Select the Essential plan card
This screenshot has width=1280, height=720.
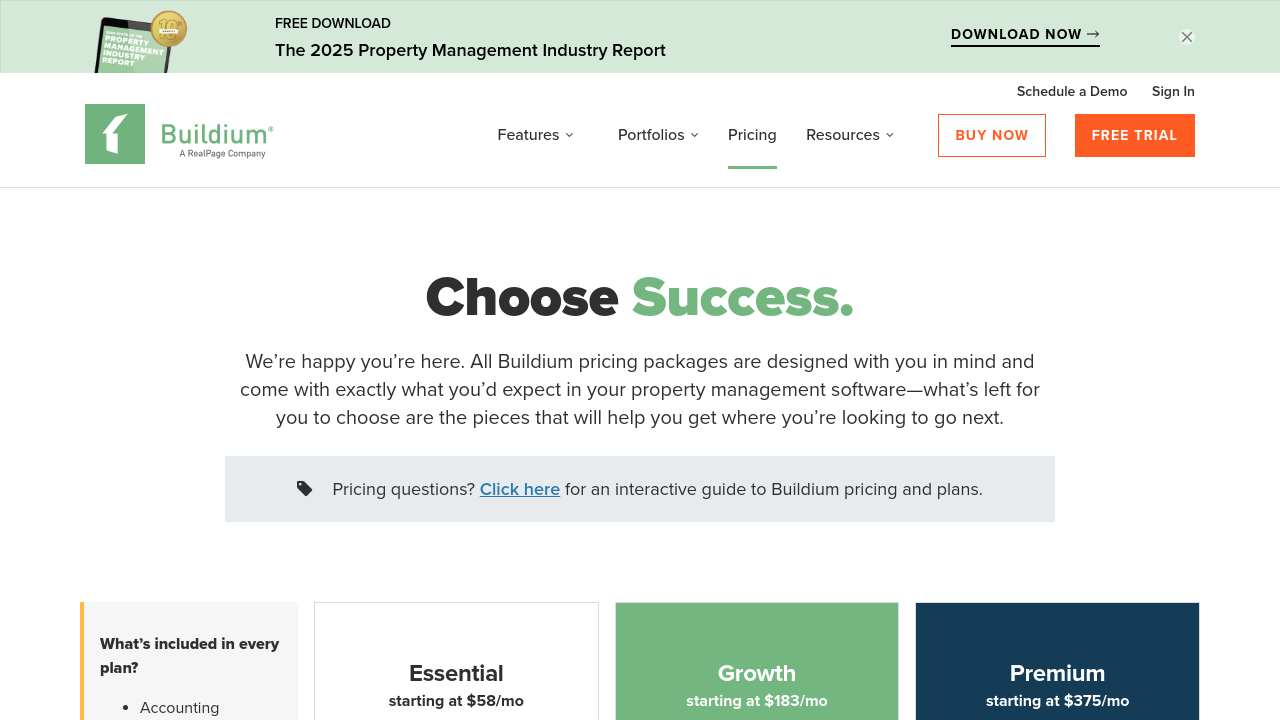click(456, 672)
